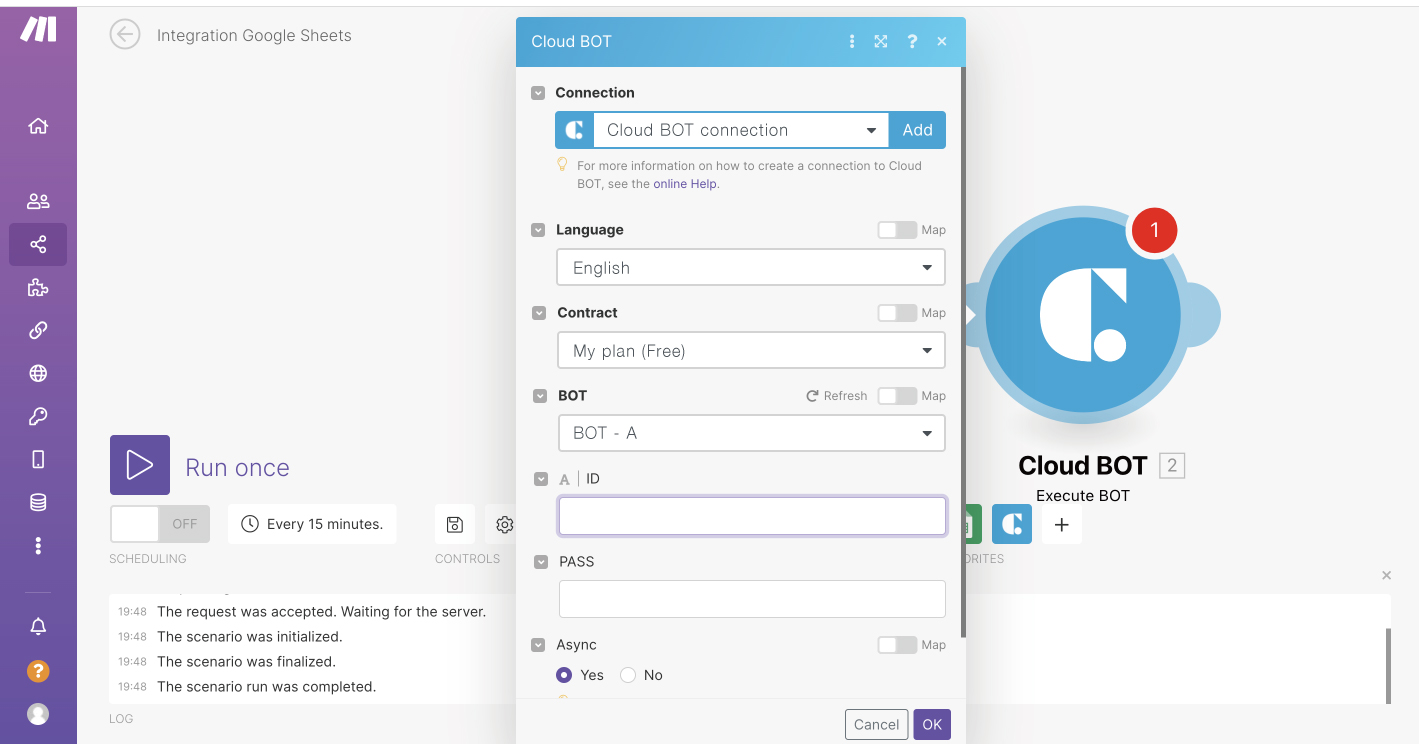Click the Add connection button
Image resolution: width=1419 pixels, height=744 pixels.
(917, 130)
